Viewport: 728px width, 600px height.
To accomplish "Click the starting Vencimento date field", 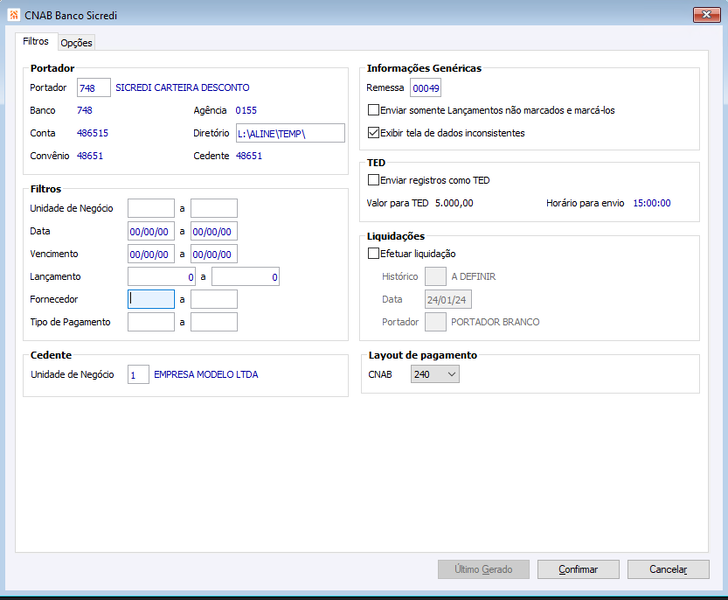I will tap(151, 254).
